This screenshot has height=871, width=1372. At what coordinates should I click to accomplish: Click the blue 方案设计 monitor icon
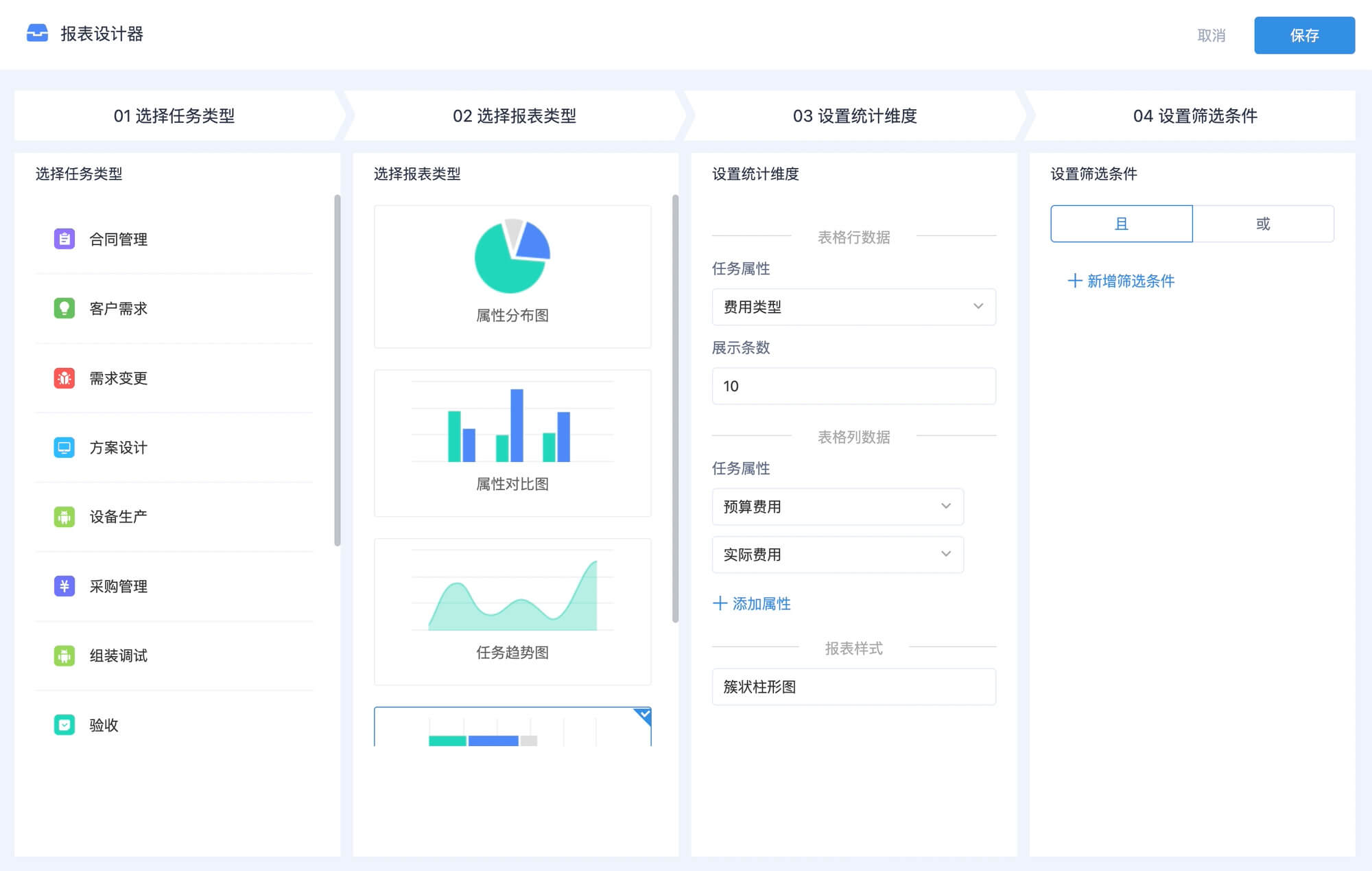click(x=64, y=448)
